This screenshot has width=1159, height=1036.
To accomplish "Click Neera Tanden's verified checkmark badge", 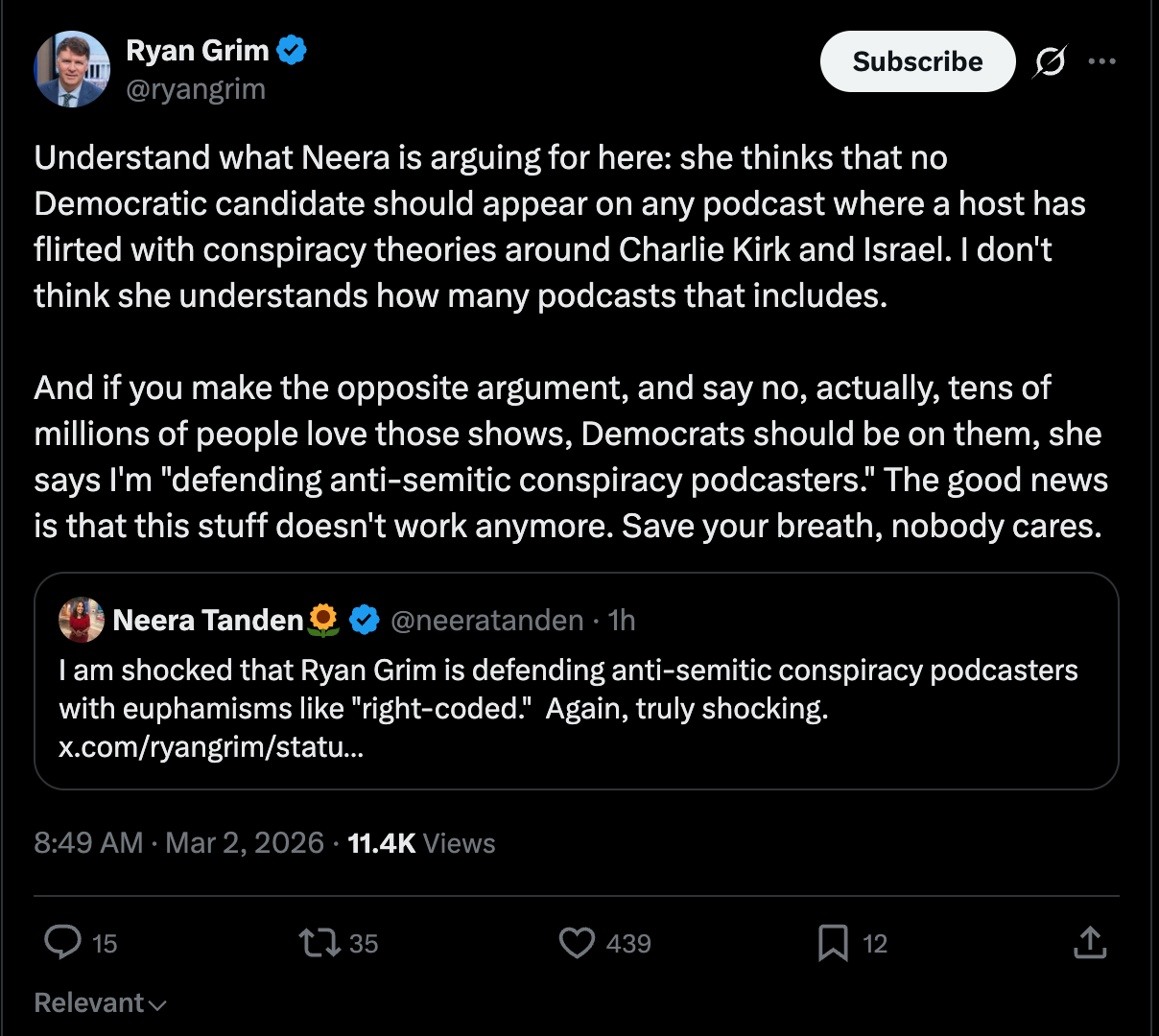I will click(365, 621).
